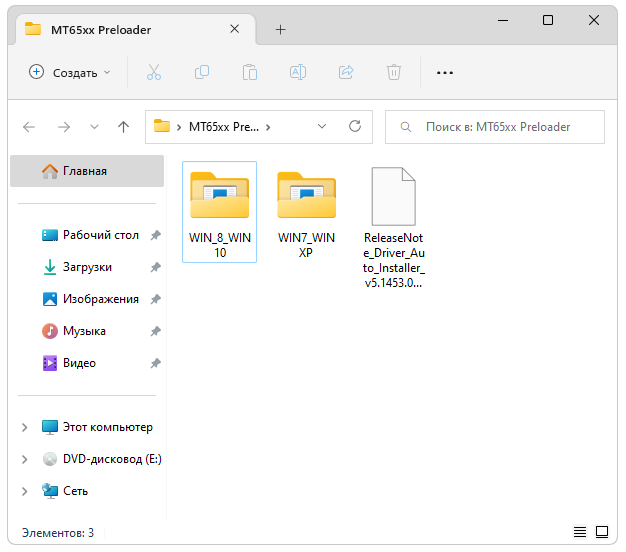Close the MT65xx Preloader tab
626x552 pixels.
(235, 29)
